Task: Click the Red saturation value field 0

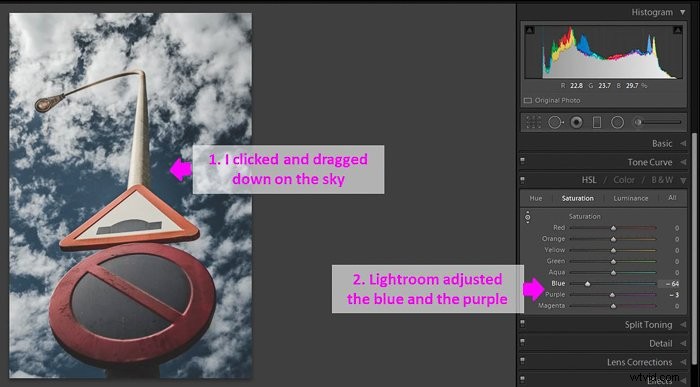Action: 677,228
